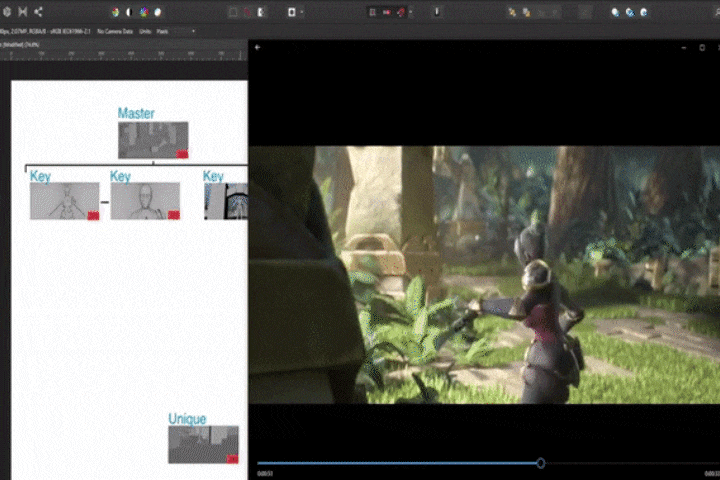
Task: Toggle Move By Whole Pixels icon
Action: (x=387, y=12)
